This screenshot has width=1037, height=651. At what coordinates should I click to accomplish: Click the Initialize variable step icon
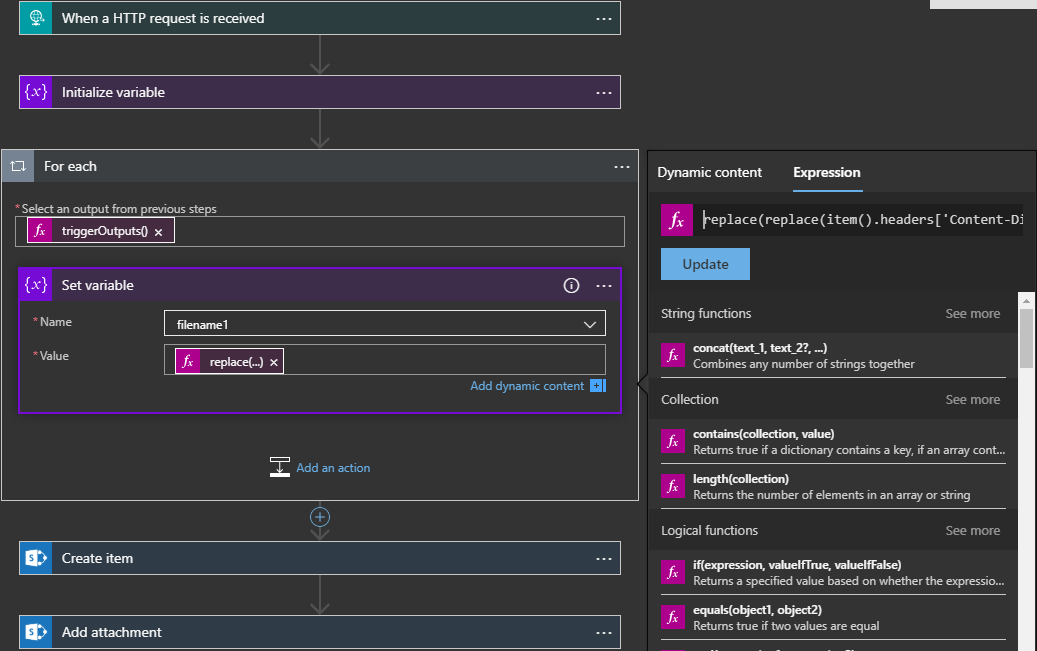pyautogui.click(x=36, y=92)
